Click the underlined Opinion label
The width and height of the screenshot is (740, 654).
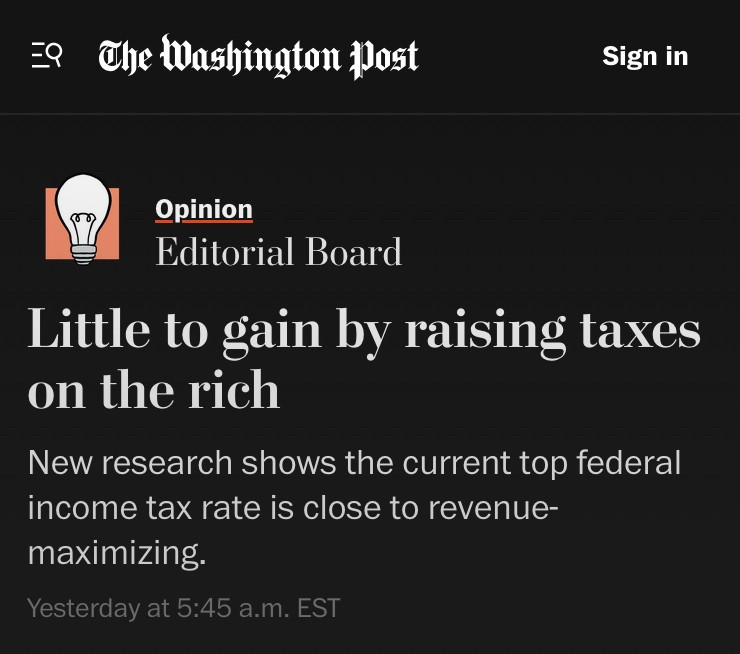click(204, 209)
